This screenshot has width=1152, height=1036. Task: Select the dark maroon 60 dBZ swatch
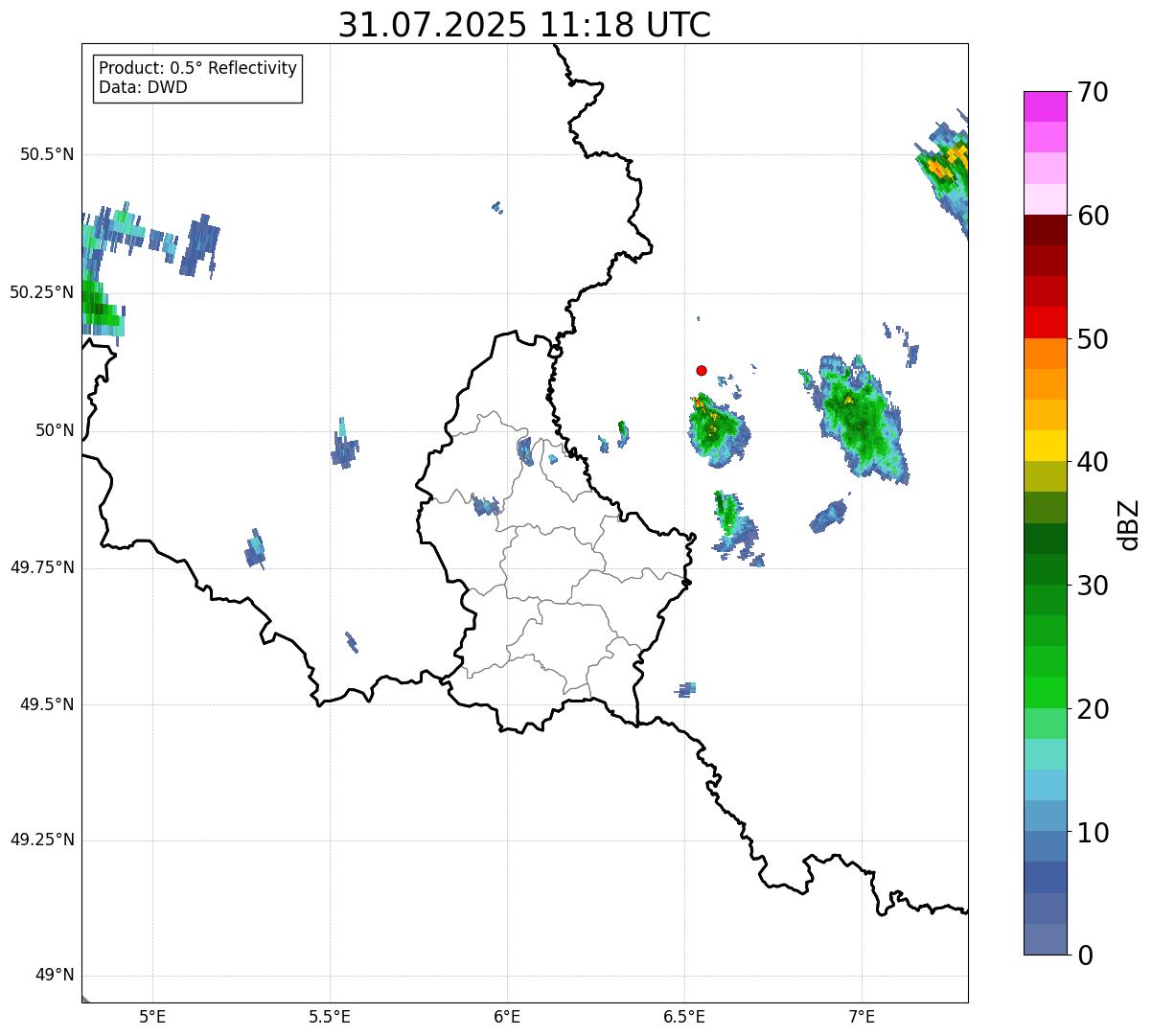click(x=1046, y=230)
